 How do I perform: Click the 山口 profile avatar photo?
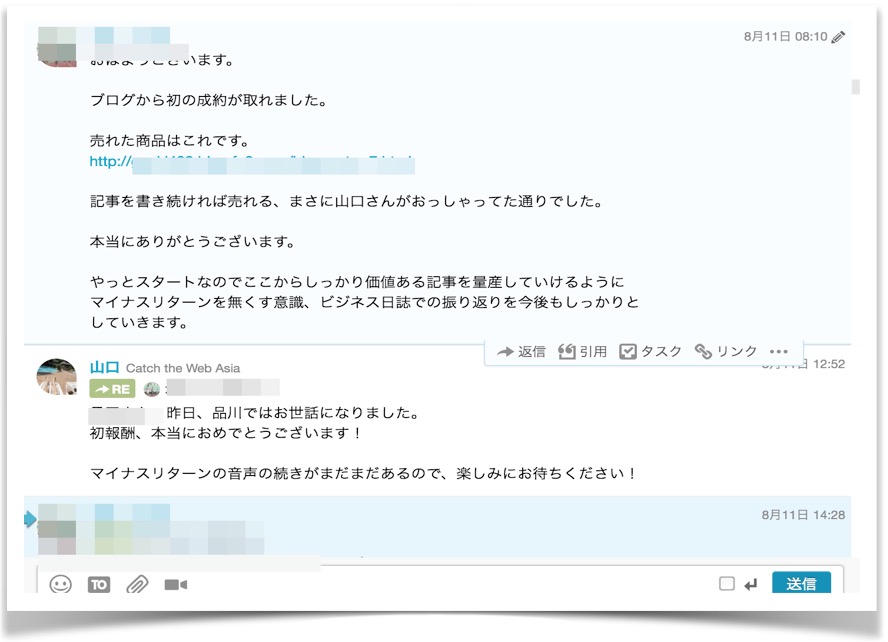tap(57, 376)
